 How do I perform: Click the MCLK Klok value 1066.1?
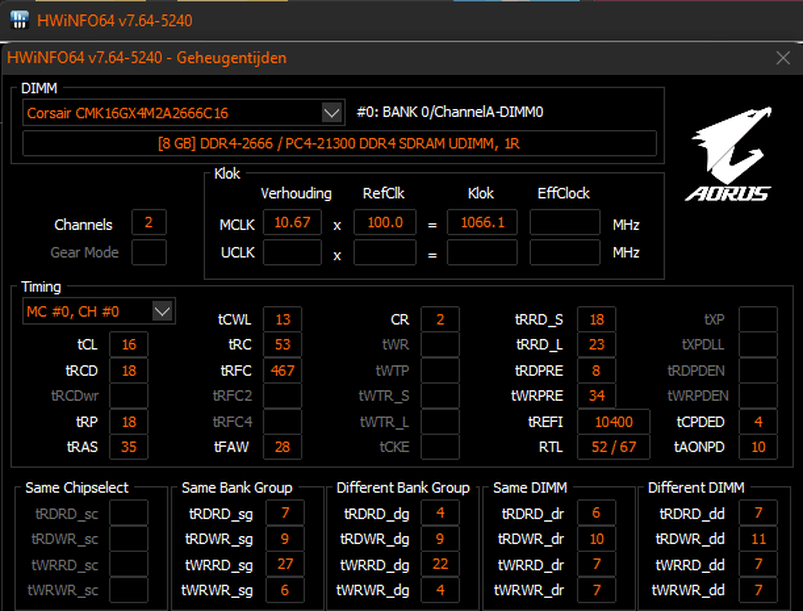482,222
